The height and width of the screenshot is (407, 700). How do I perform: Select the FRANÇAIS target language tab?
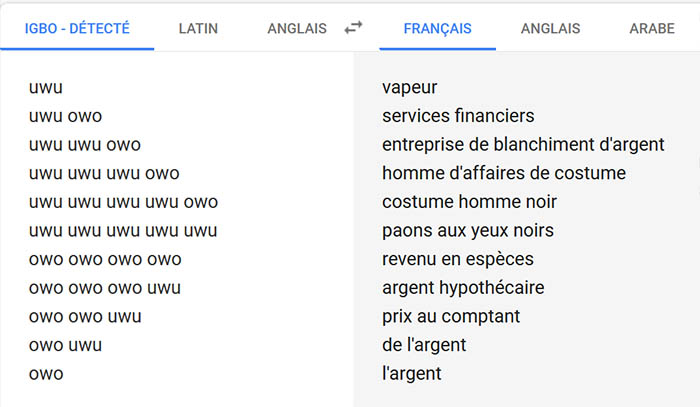437,28
